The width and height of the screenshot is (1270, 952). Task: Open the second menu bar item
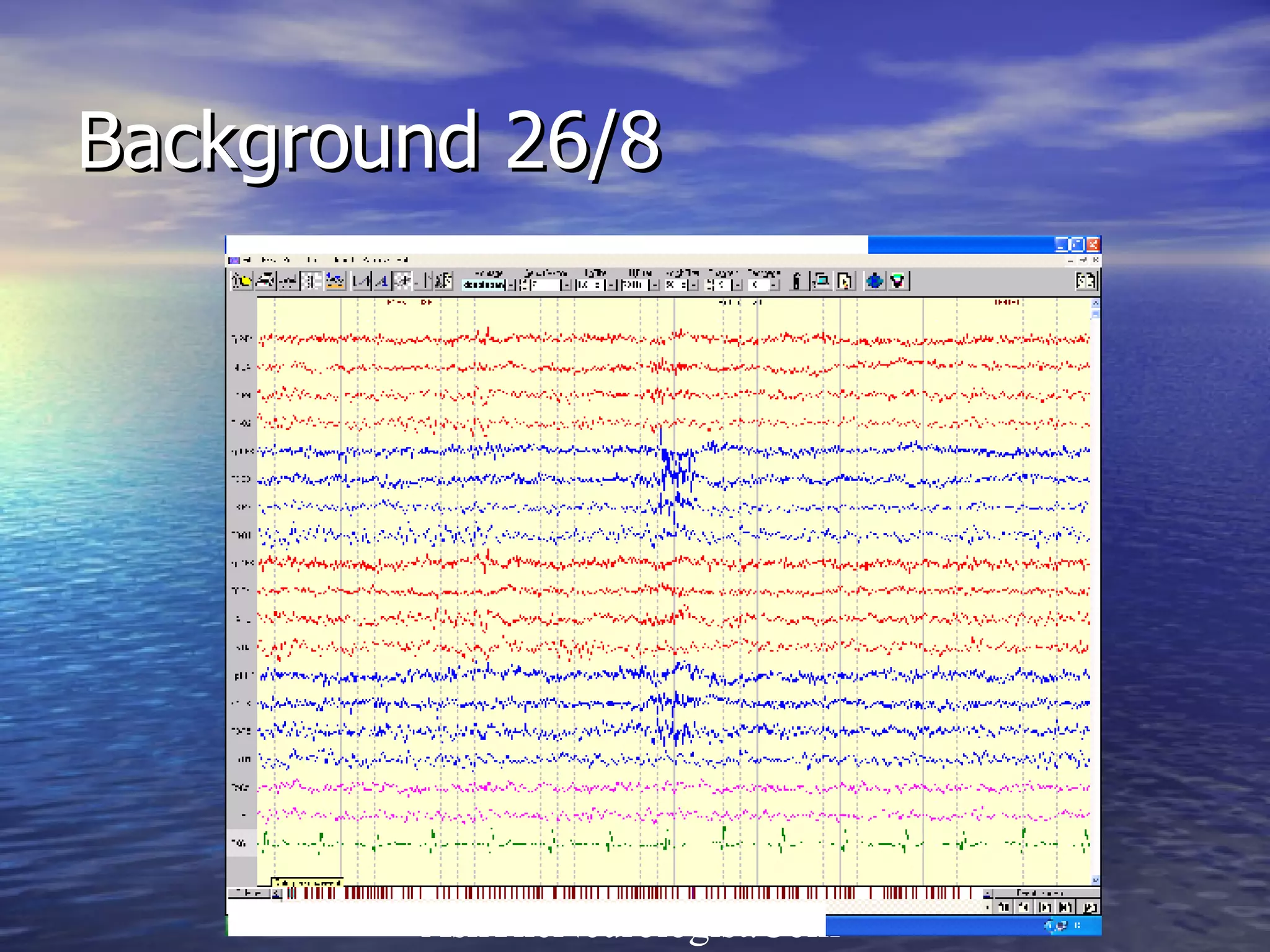tap(269, 260)
